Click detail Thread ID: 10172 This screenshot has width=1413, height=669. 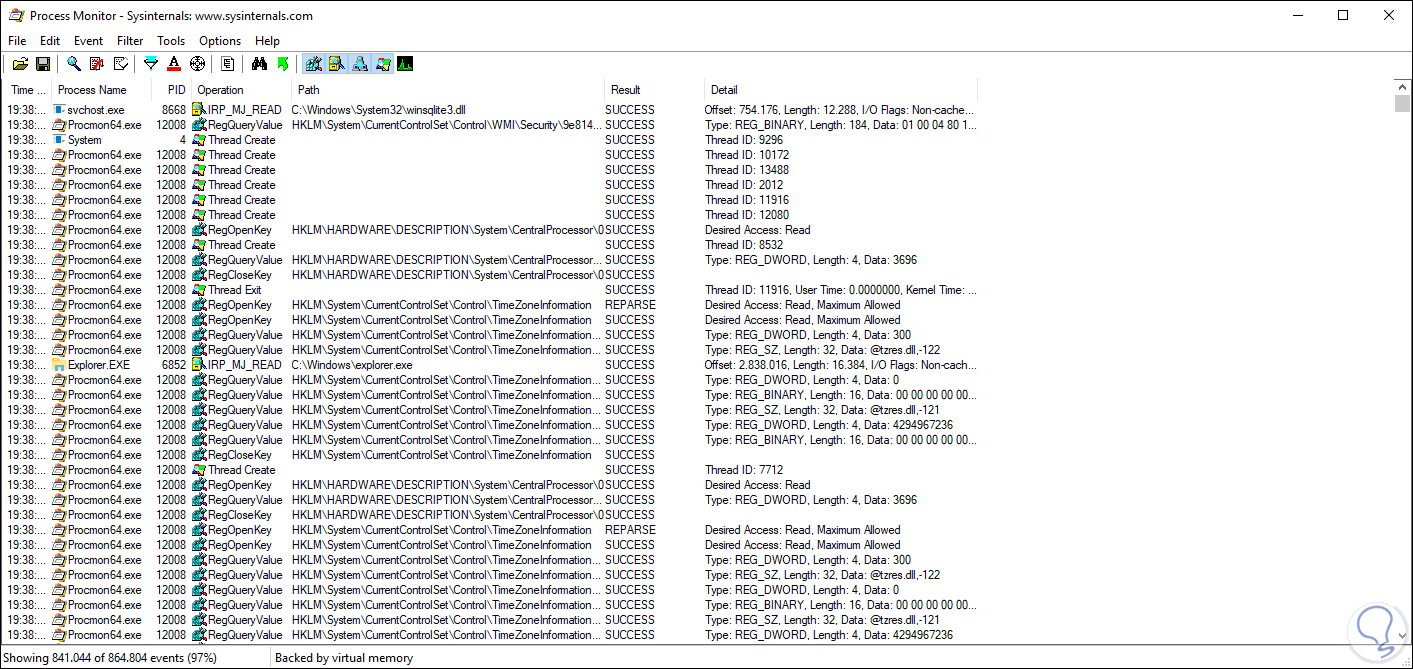[x=747, y=155]
